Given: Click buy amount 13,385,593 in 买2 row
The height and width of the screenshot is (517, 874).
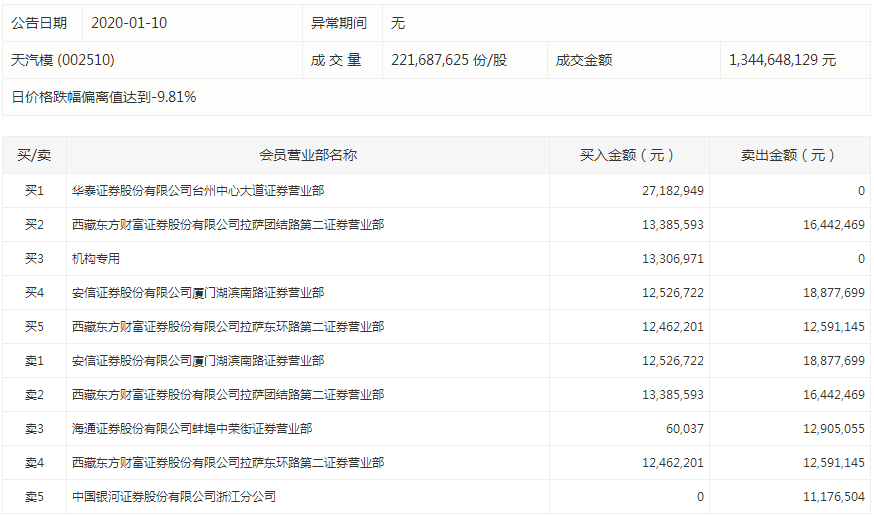Looking at the screenshot, I should (x=673, y=225).
